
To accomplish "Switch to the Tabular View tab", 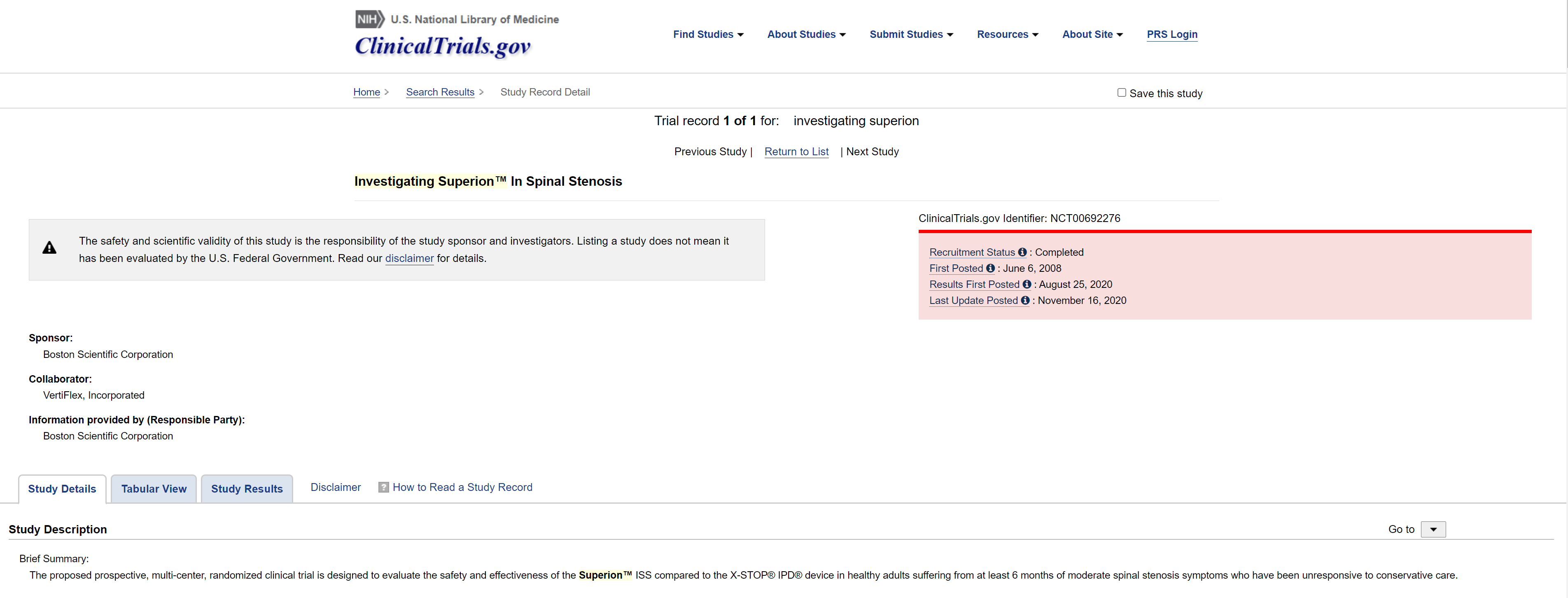I will coord(154,489).
